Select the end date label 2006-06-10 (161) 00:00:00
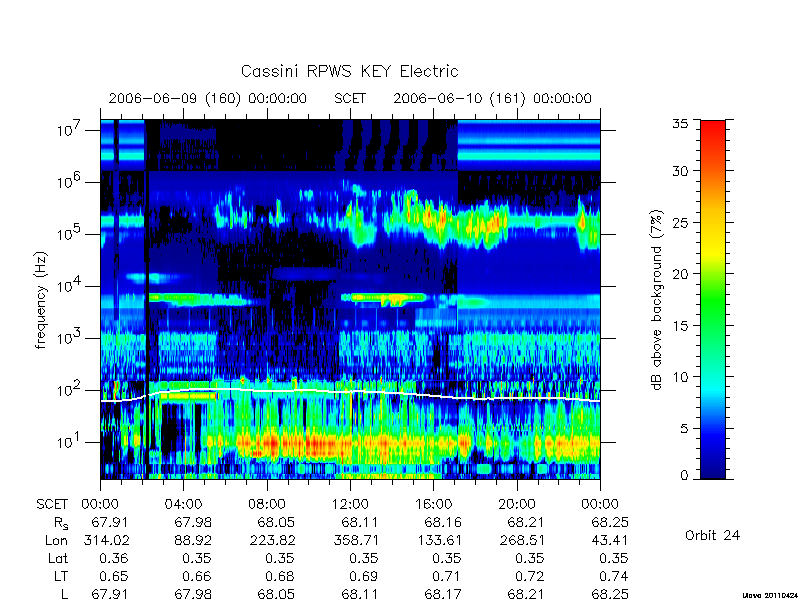Screen dimensions: 800x600 pyautogui.click(x=492, y=98)
